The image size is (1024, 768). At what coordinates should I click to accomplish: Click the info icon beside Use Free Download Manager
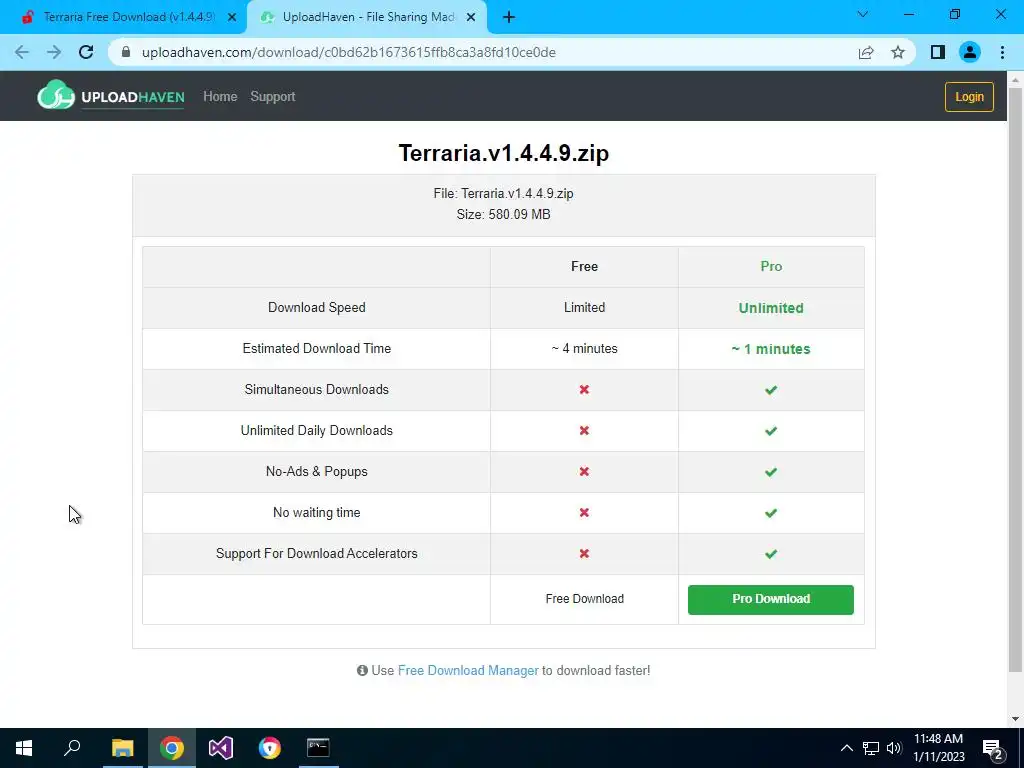click(x=362, y=671)
